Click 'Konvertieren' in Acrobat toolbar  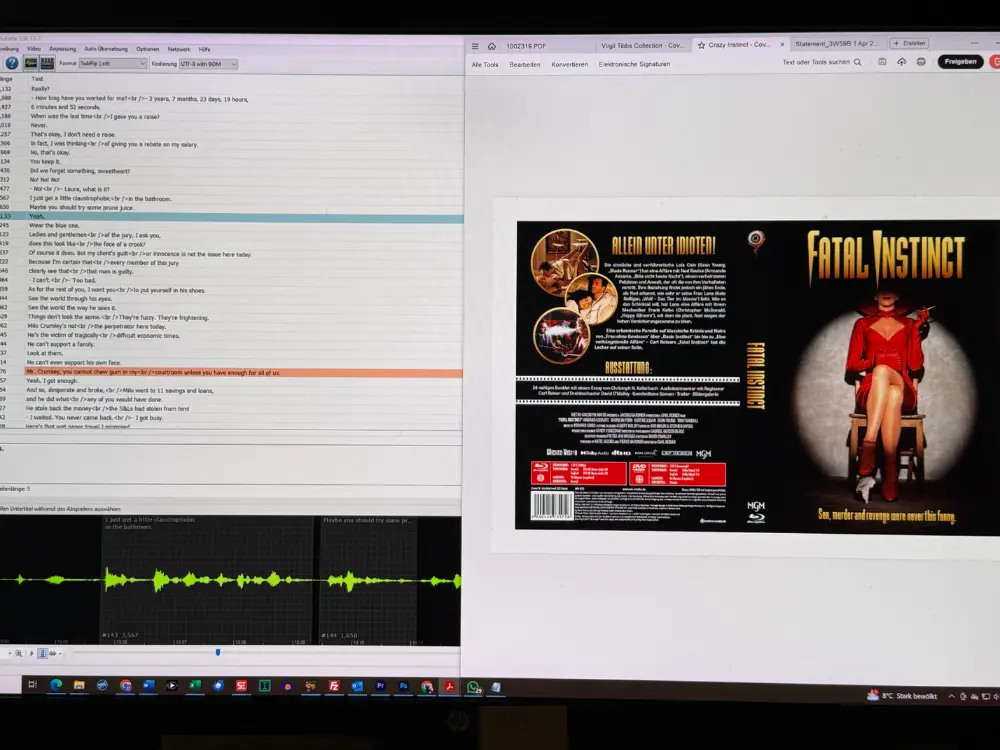click(x=570, y=64)
